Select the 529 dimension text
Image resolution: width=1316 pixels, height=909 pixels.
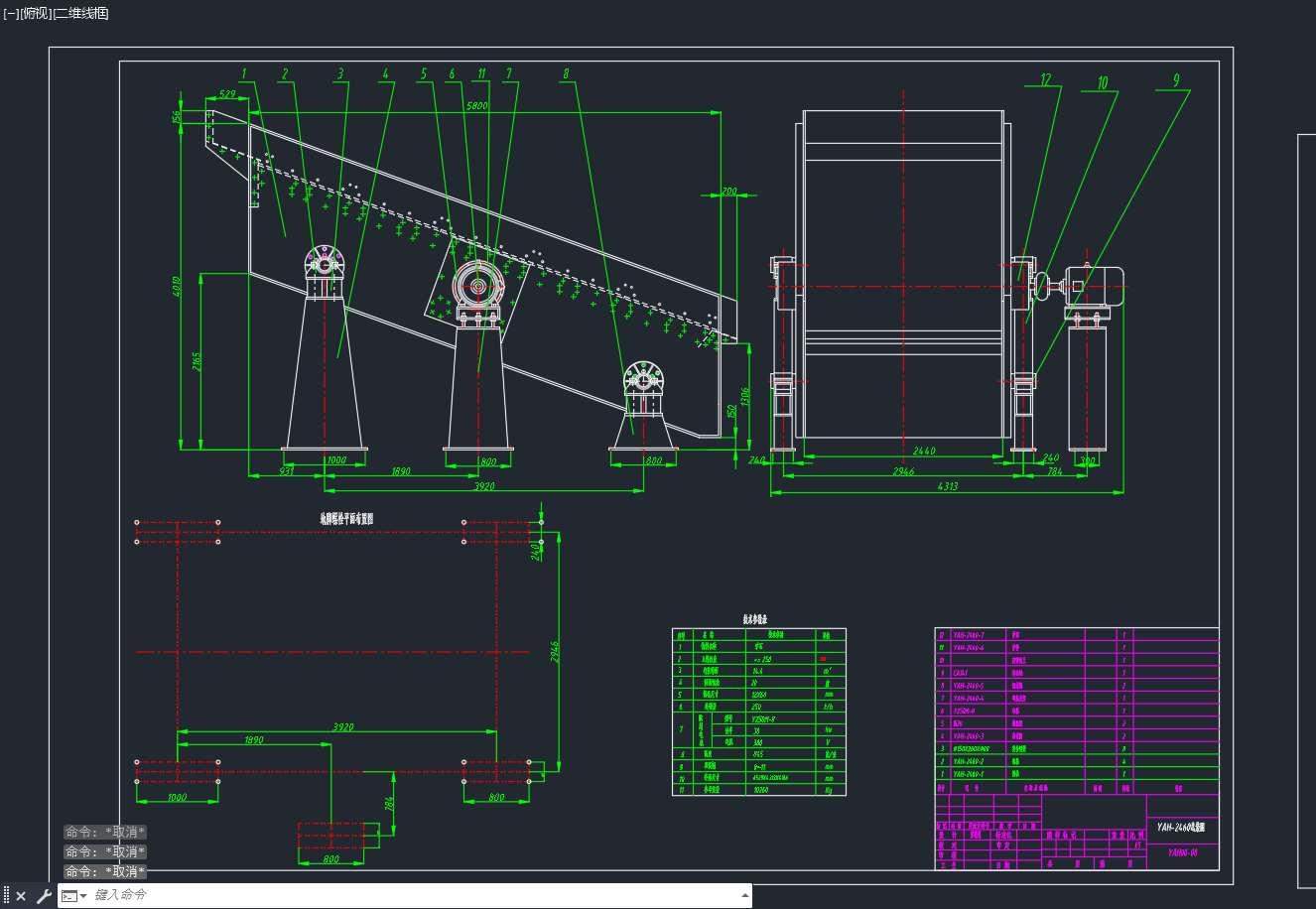click(227, 94)
